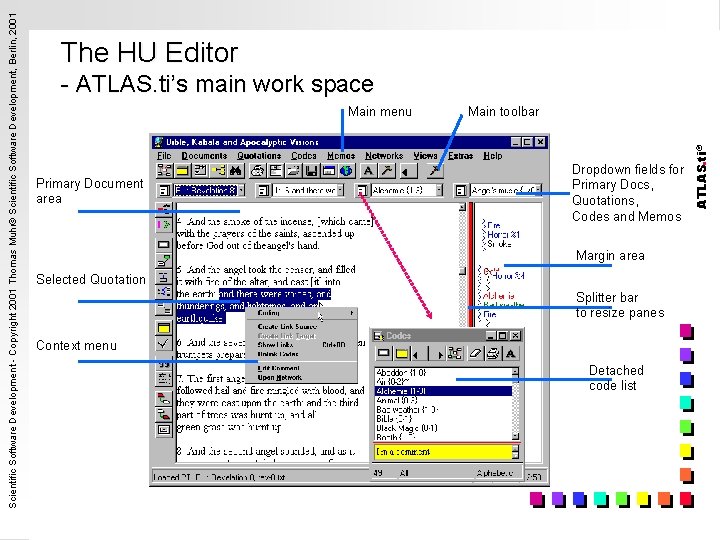The image size is (720, 540).
Task: Open the Coding submenu in context menu
Action: pos(301,313)
